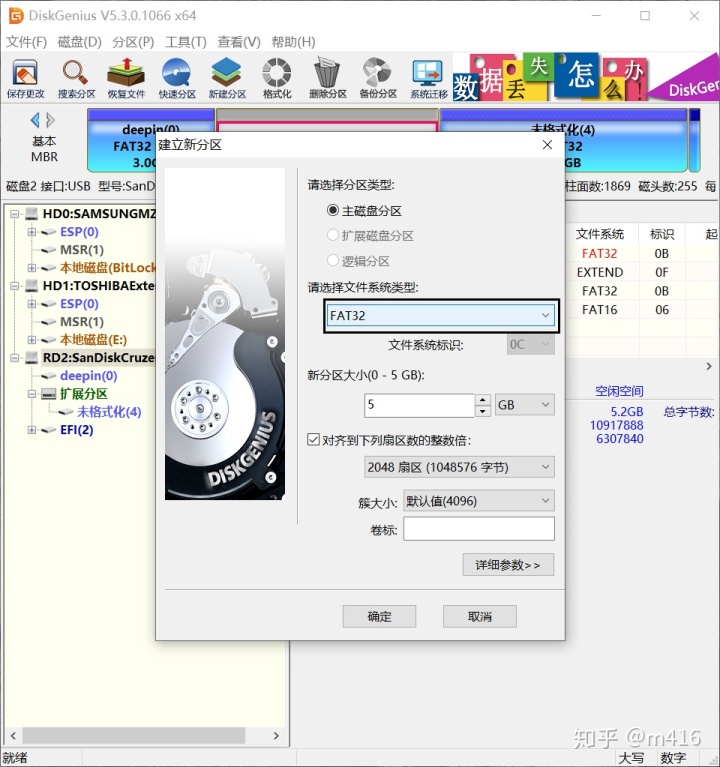Click the HD0:SAMSUNG disk icon
This screenshot has height=767, width=720.
[32, 214]
